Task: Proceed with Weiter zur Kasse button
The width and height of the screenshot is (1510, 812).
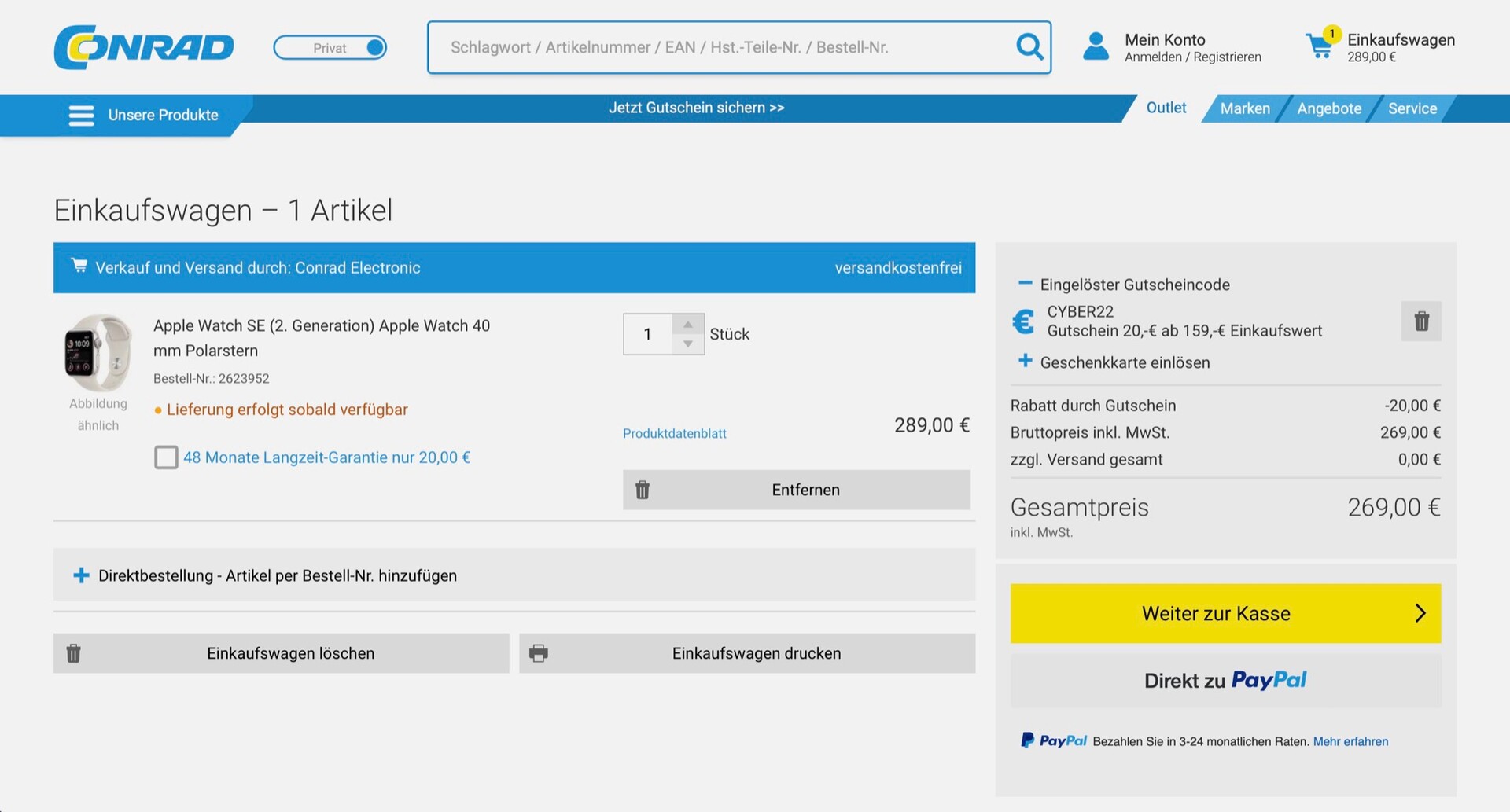Action: [1225, 613]
